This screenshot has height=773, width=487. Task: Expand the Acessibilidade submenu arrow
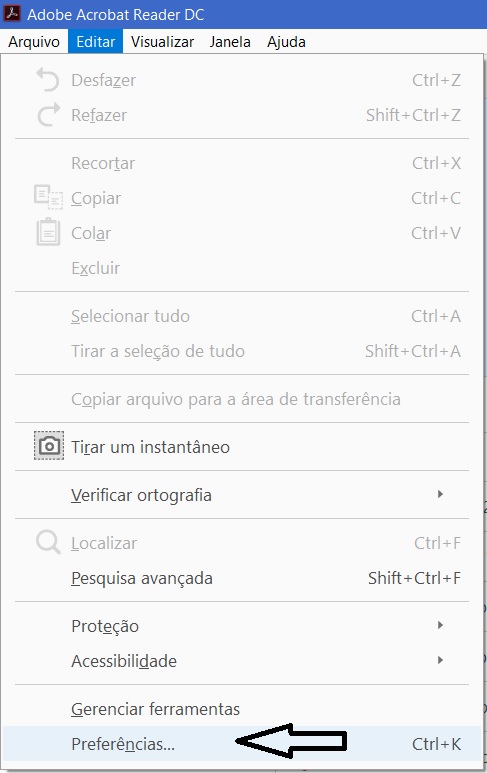point(440,660)
